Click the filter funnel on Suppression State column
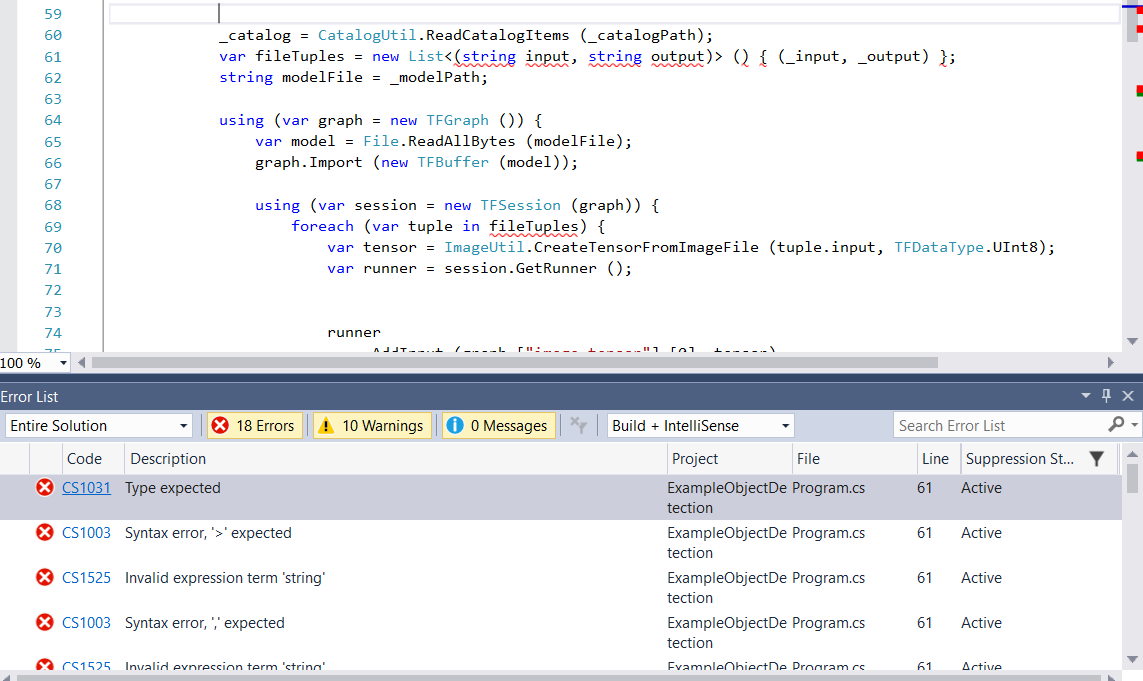Viewport: 1143px width, 681px height. coord(1097,459)
